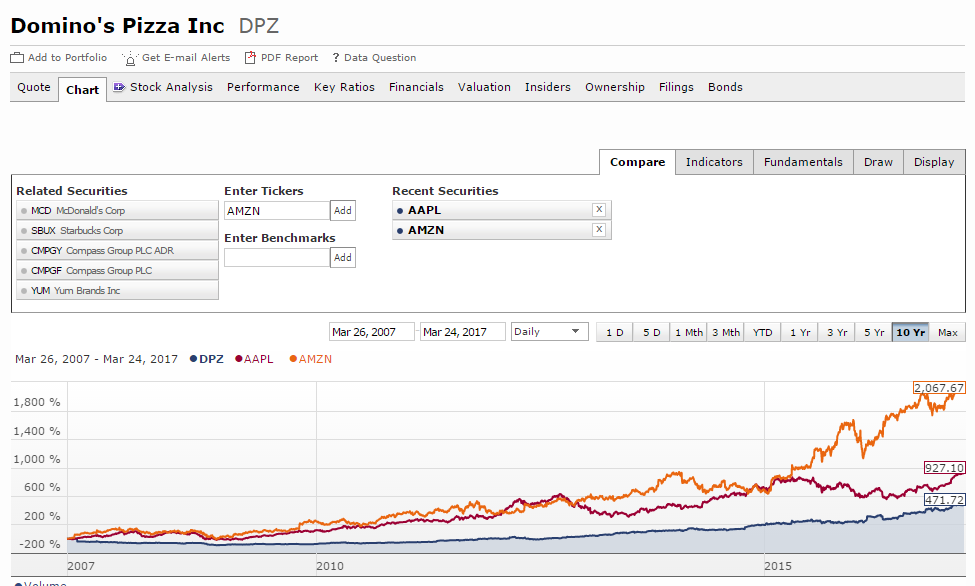The image size is (975, 586).
Task: Click the Add to Portfolio briefcase icon
Action: (17, 58)
